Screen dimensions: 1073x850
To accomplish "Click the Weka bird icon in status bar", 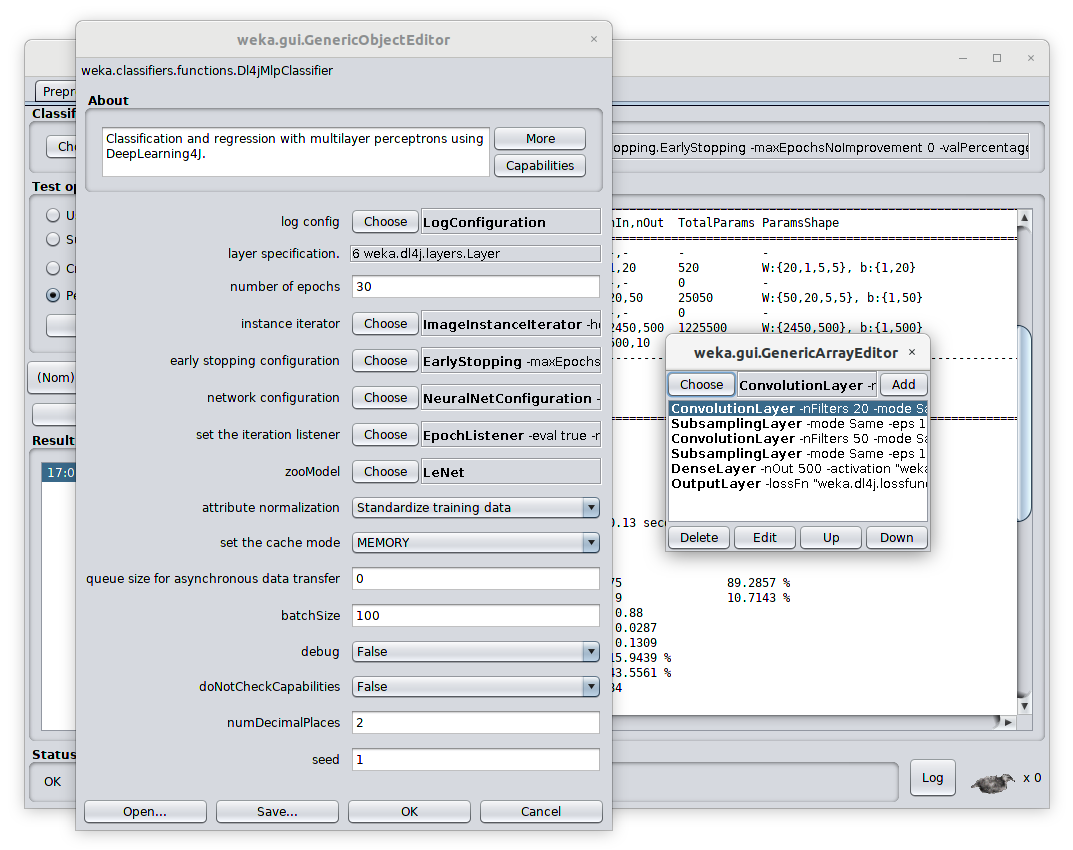I will tap(992, 782).
